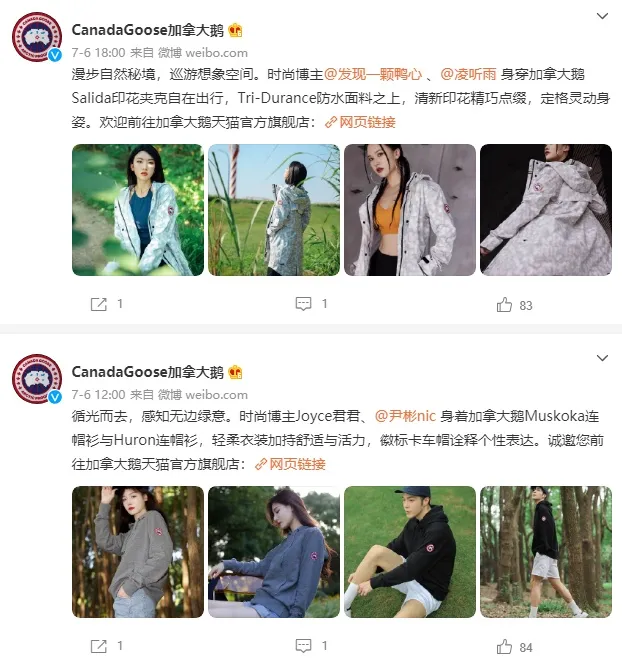This screenshot has width=622, height=665.
Task: Open the mention @发现一颗鸭心
Action: tap(373, 74)
